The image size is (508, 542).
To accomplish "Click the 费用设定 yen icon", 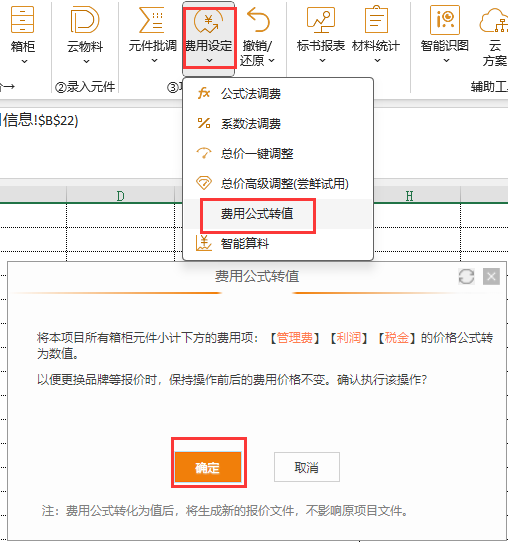I will tap(208, 21).
